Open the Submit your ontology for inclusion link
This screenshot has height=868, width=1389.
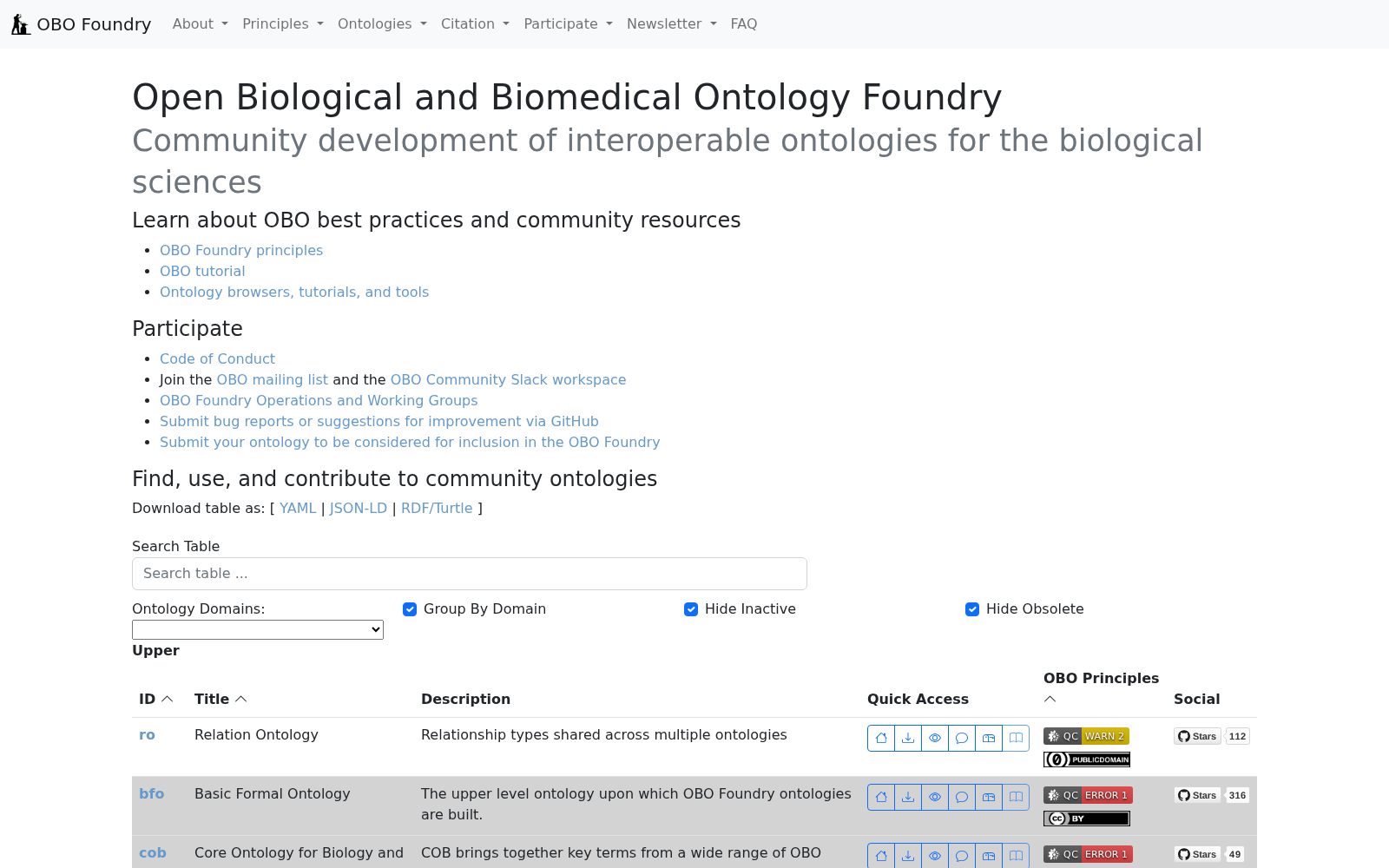click(x=410, y=442)
